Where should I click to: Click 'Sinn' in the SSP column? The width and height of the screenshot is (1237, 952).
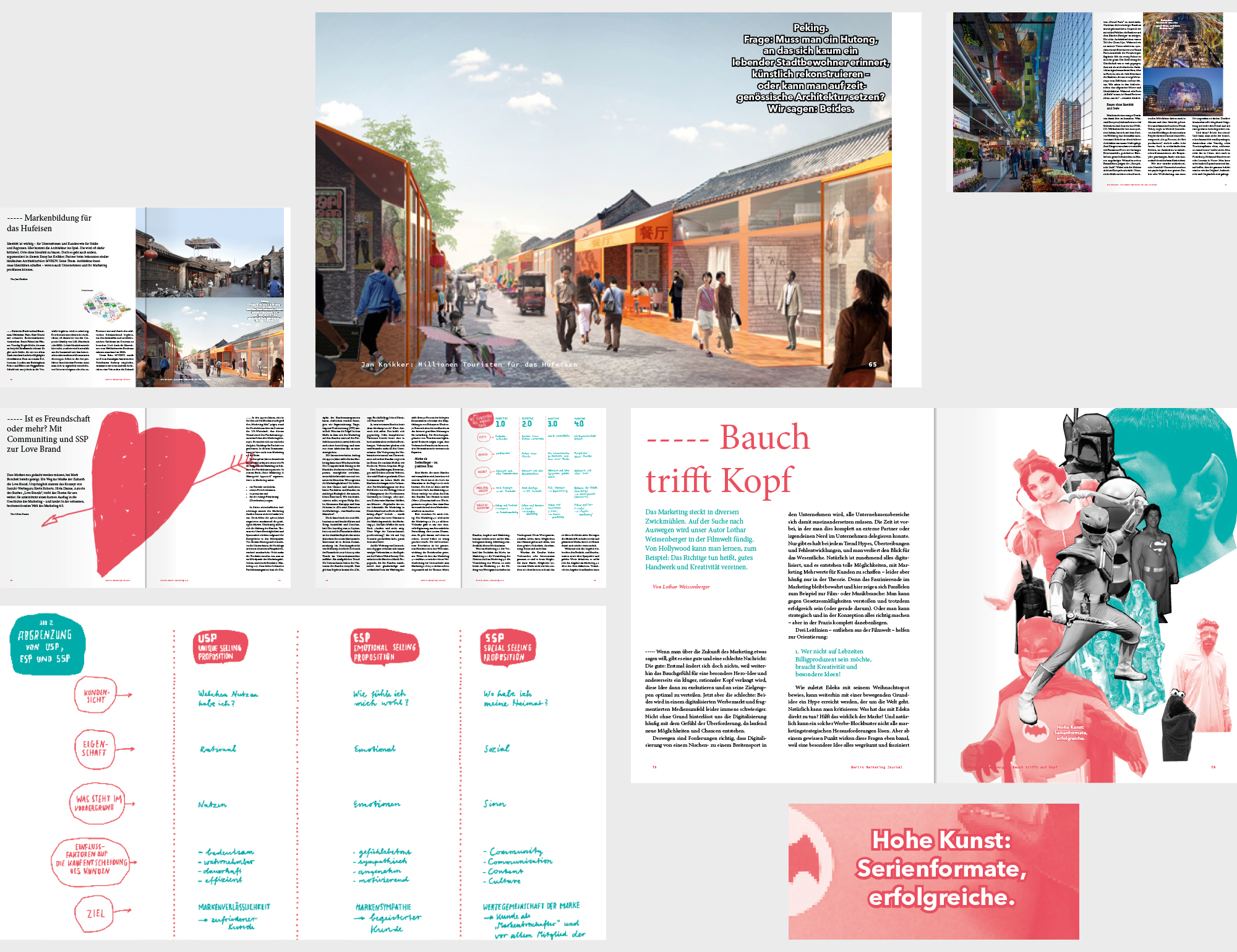click(495, 804)
